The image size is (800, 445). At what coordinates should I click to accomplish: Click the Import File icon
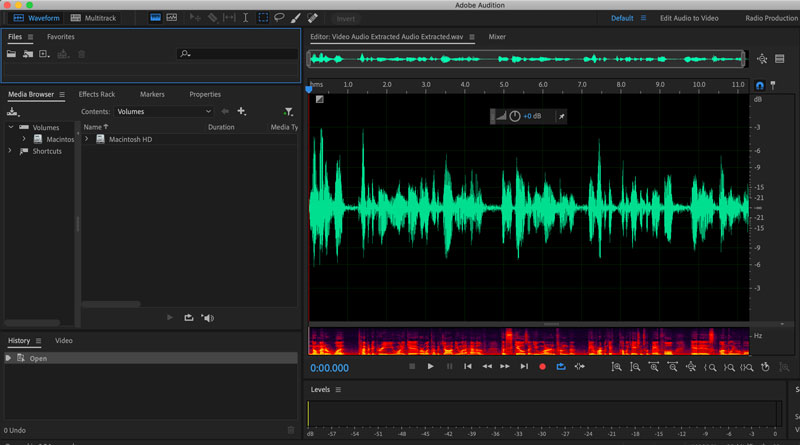click(28, 54)
